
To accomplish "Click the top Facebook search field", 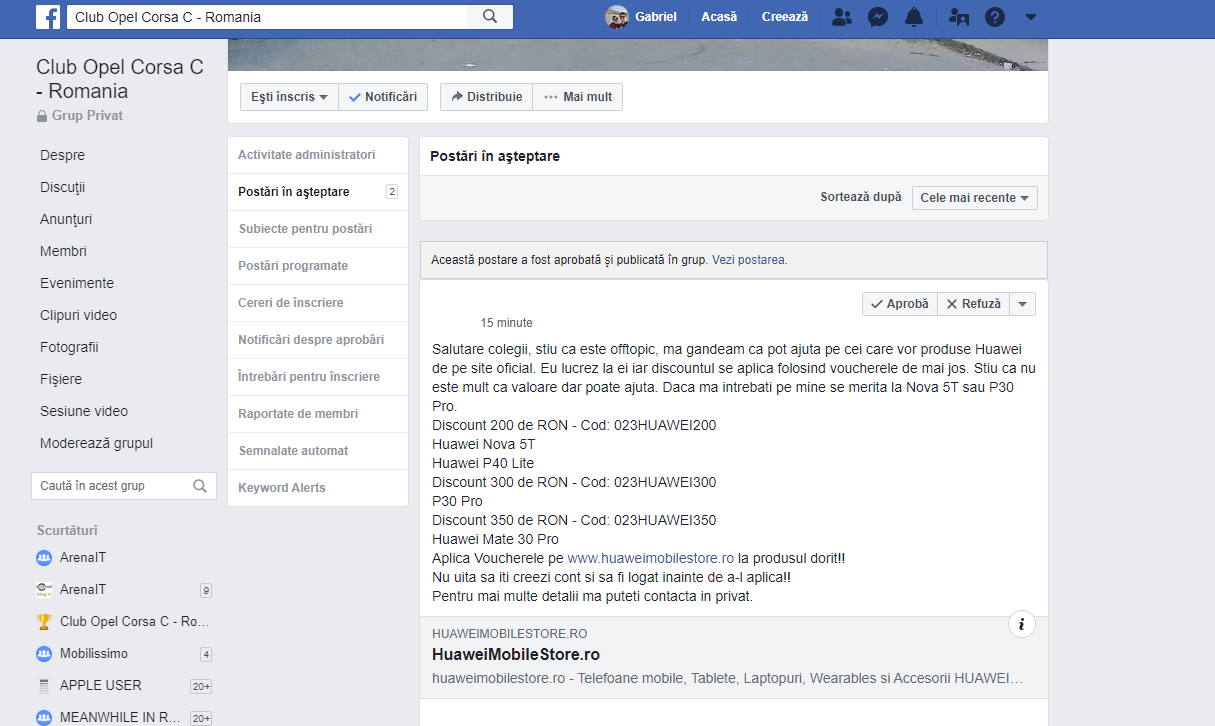I will 267,17.
